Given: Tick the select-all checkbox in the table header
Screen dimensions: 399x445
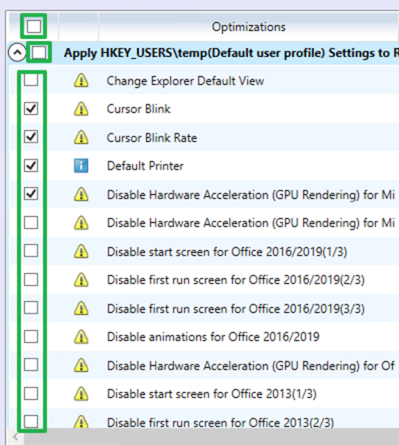Looking at the screenshot, I should pos(34,26).
